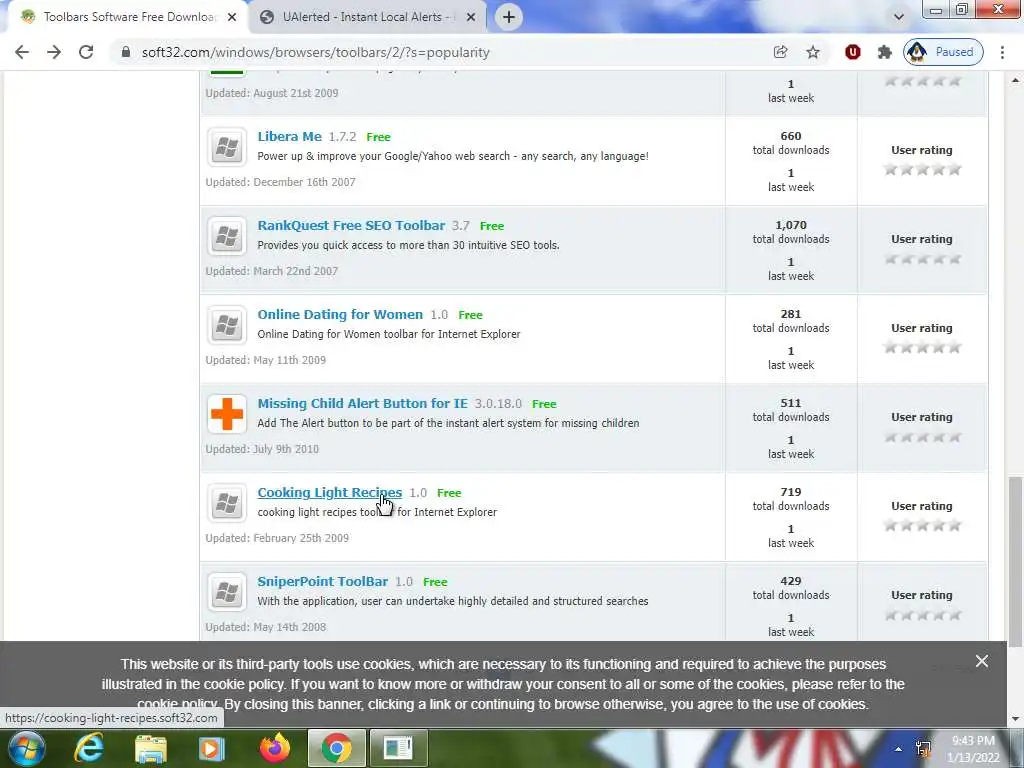Reload the soft32 page
Image resolution: width=1024 pixels, height=768 pixels.
(x=86, y=52)
